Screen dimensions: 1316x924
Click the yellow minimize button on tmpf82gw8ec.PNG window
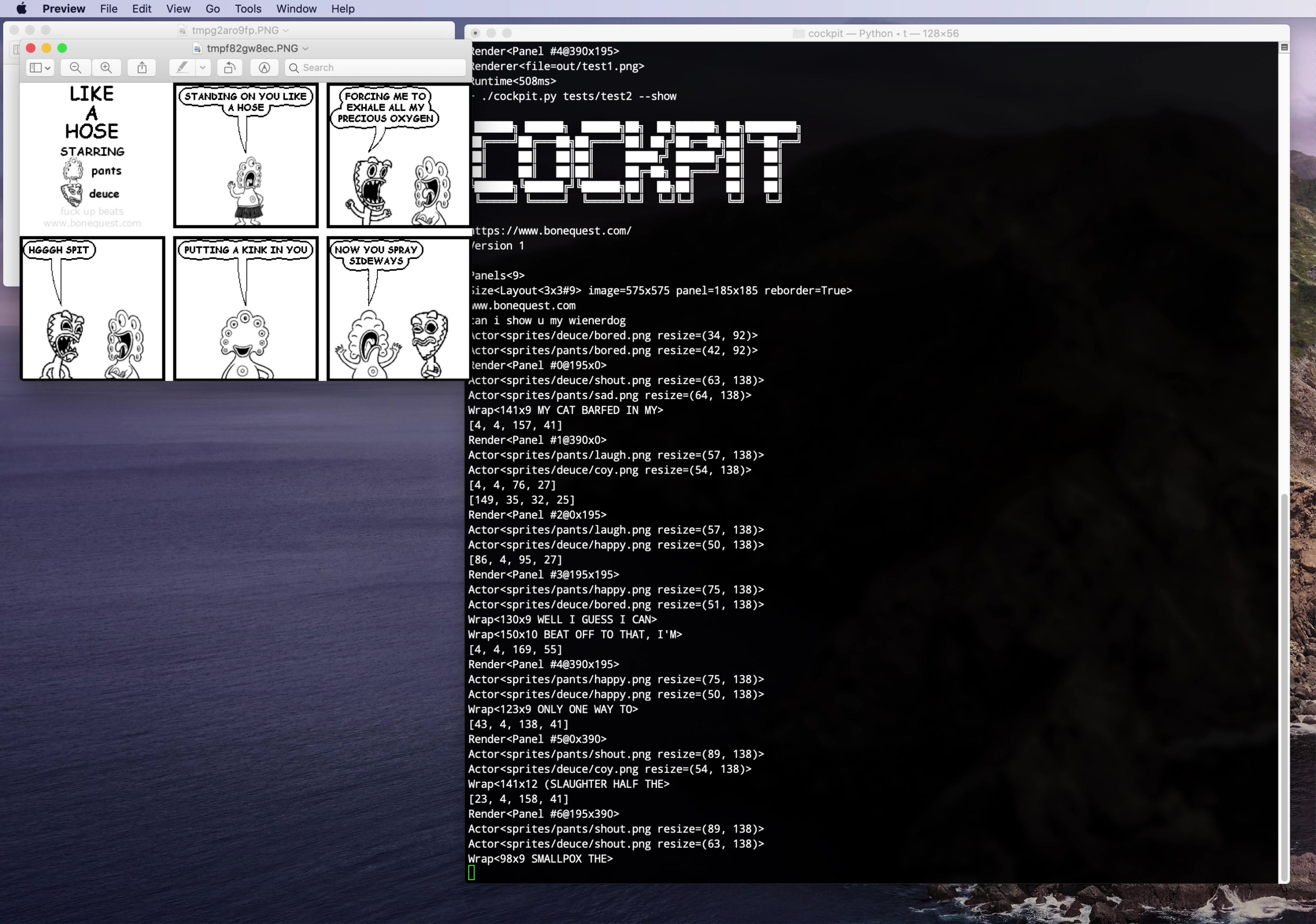pyautogui.click(x=47, y=48)
